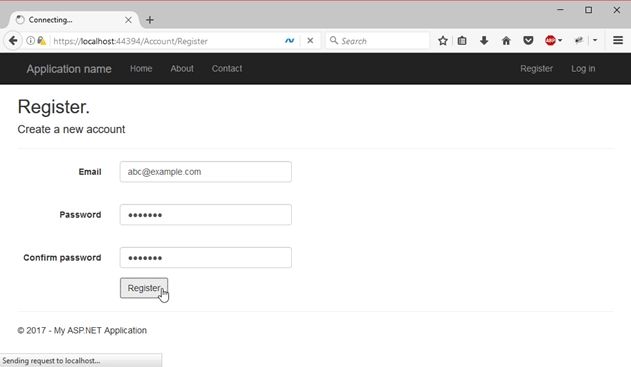631x367 pixels.
Task: Open the Home nav link
Action: [x=141, y=69]
